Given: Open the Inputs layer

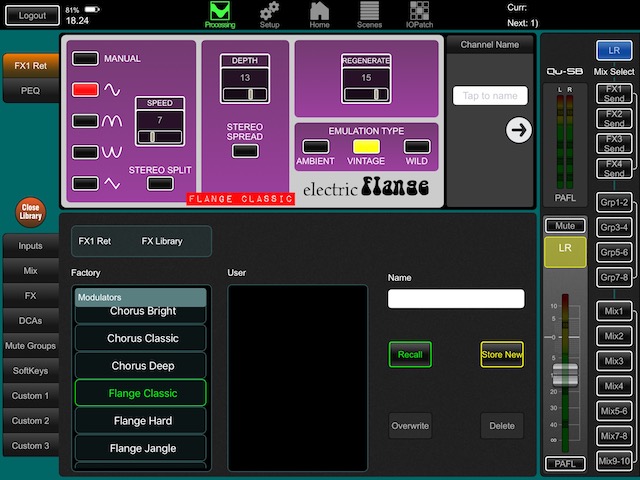Looking at the screenshot, I should point(31,246).
